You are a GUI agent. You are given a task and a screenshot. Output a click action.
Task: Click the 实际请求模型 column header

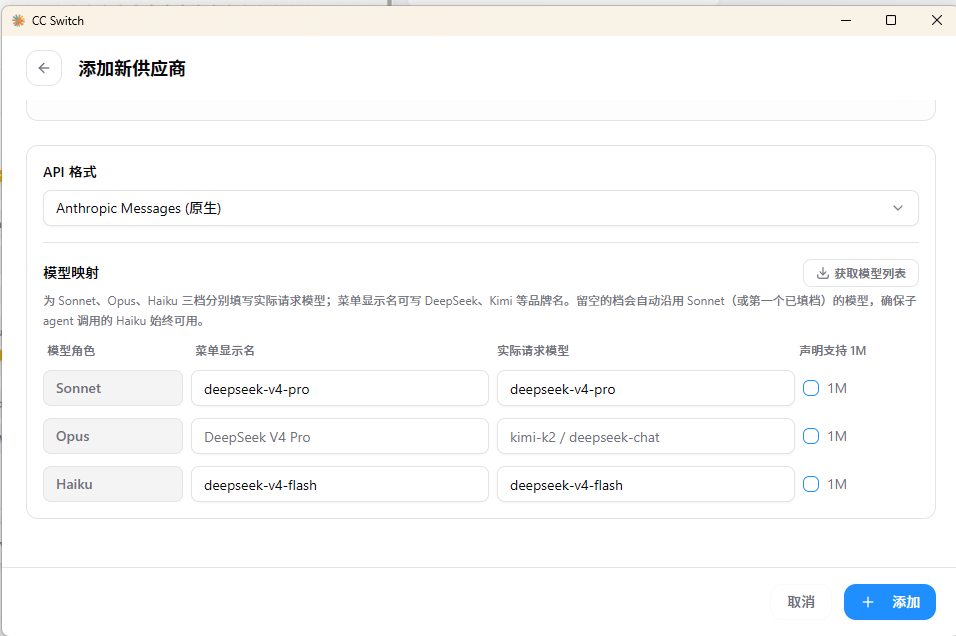533,351
